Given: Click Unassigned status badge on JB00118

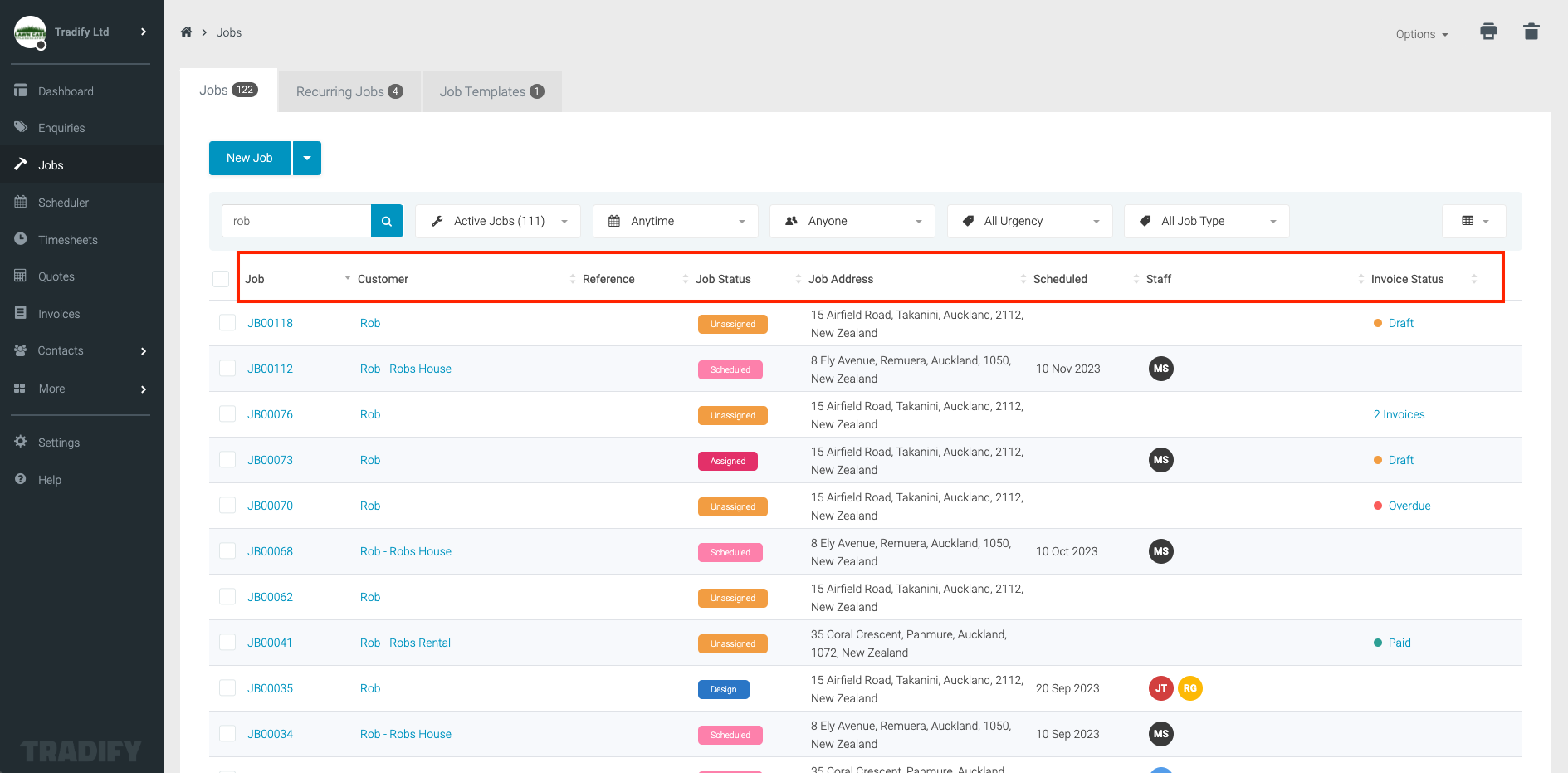Looking at the screenshot, I should pos(733,324).
